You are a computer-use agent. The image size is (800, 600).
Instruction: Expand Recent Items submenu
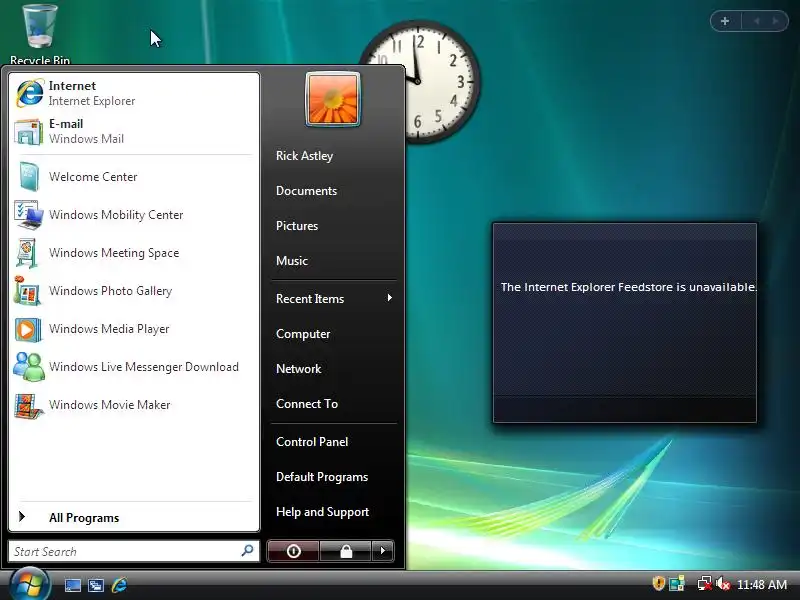point(333,298)
